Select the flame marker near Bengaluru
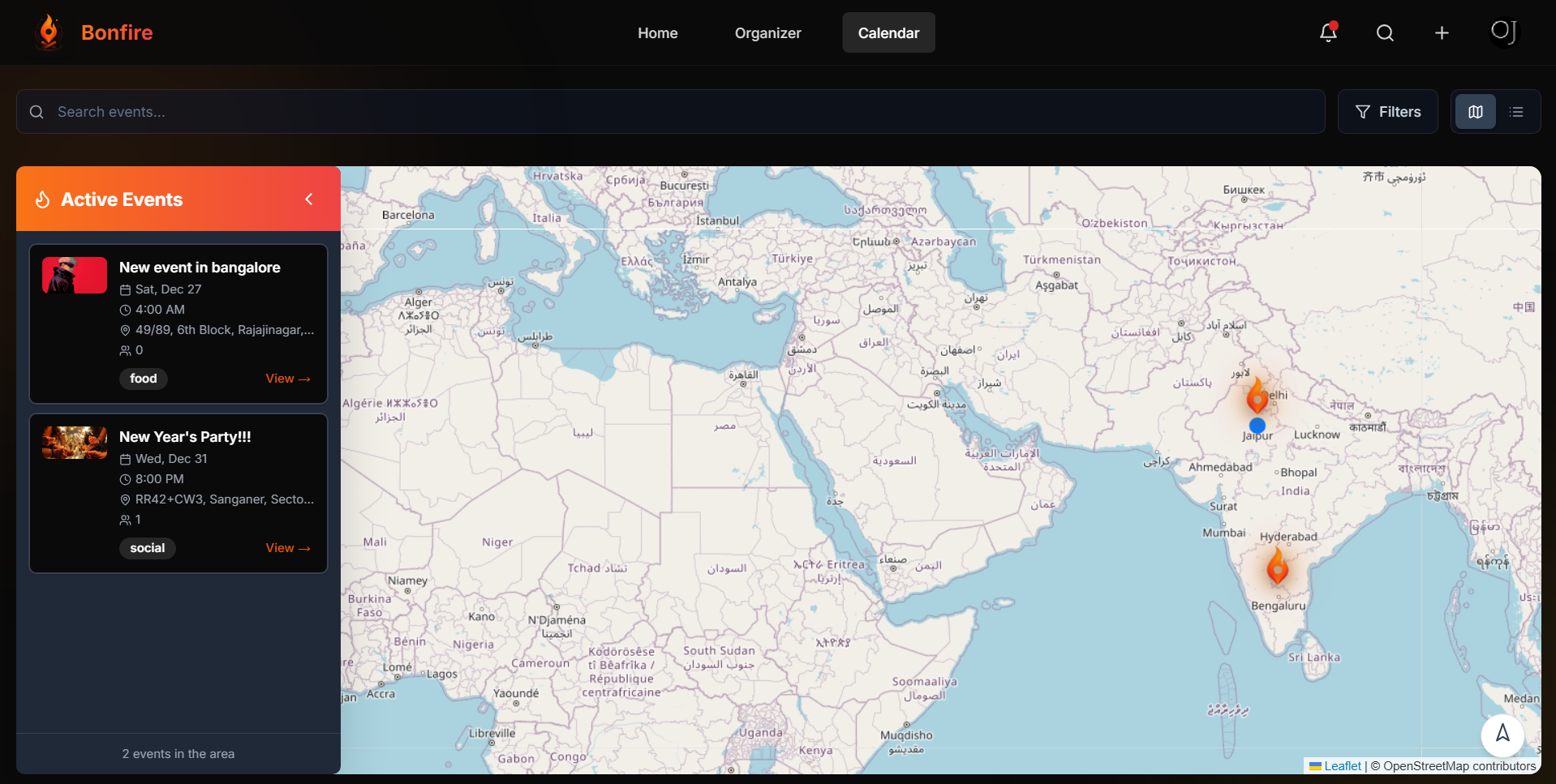Image resolution: width=1556 pixels, height=784 pixels. (x=1278, y=565)
